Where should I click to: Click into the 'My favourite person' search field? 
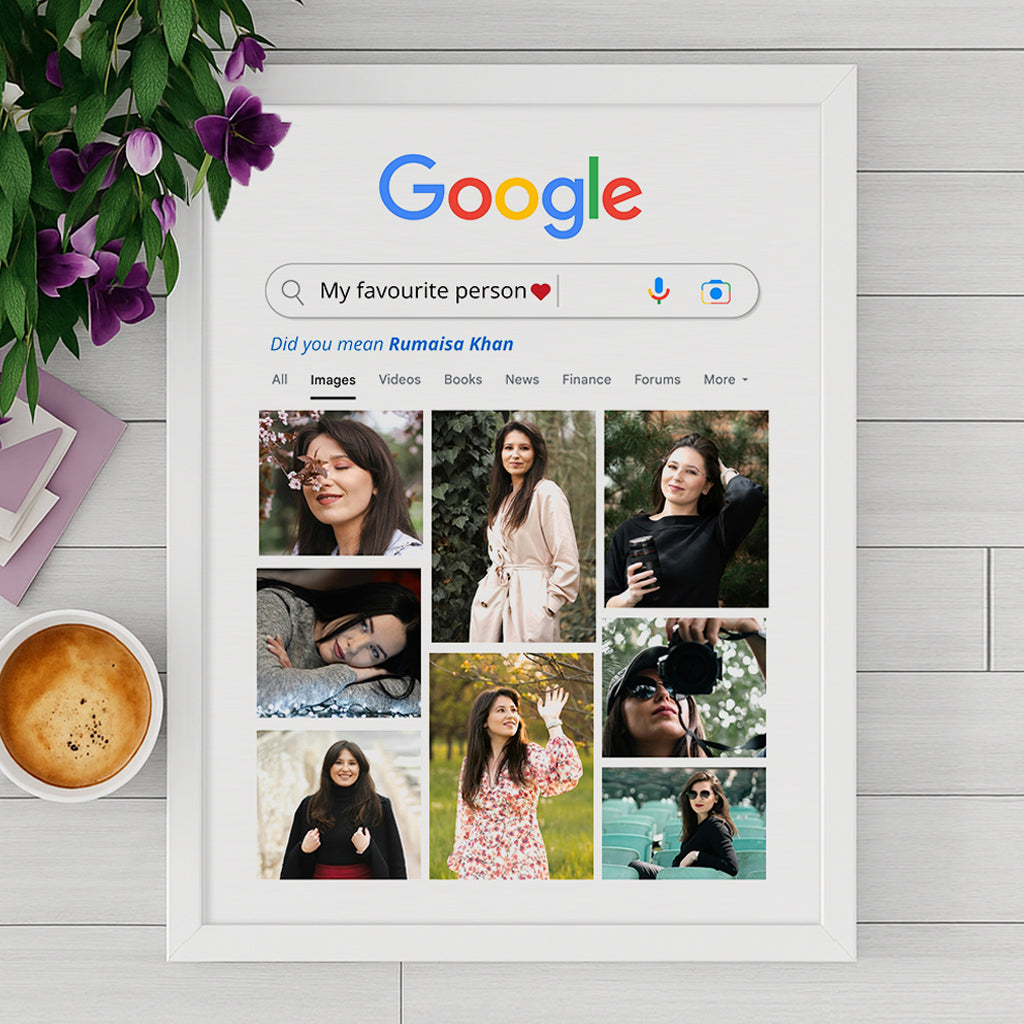coord(430,291)
